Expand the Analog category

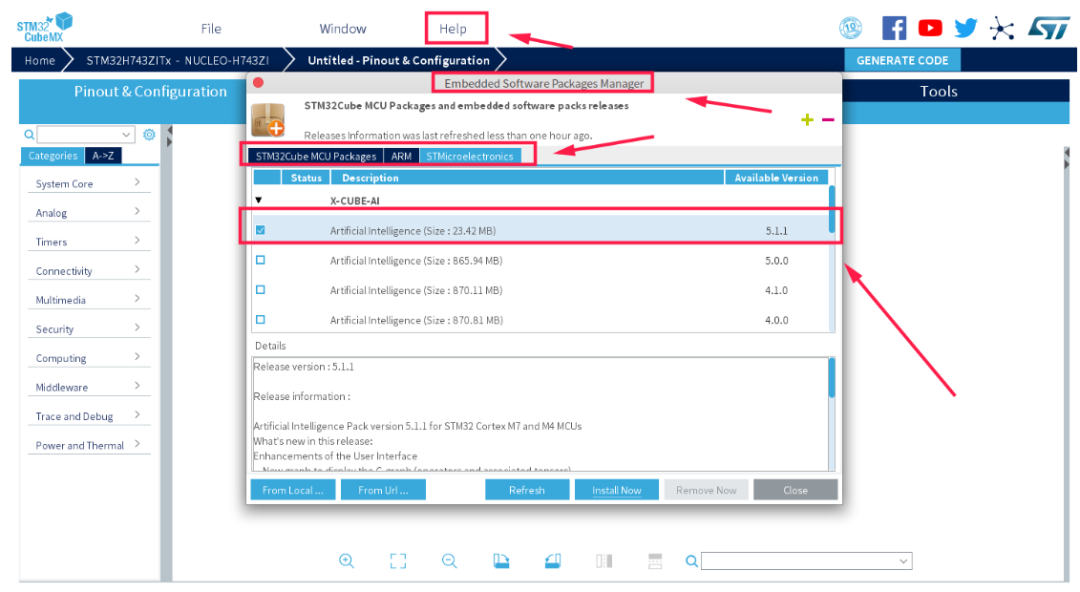click(x=88, y=212)
